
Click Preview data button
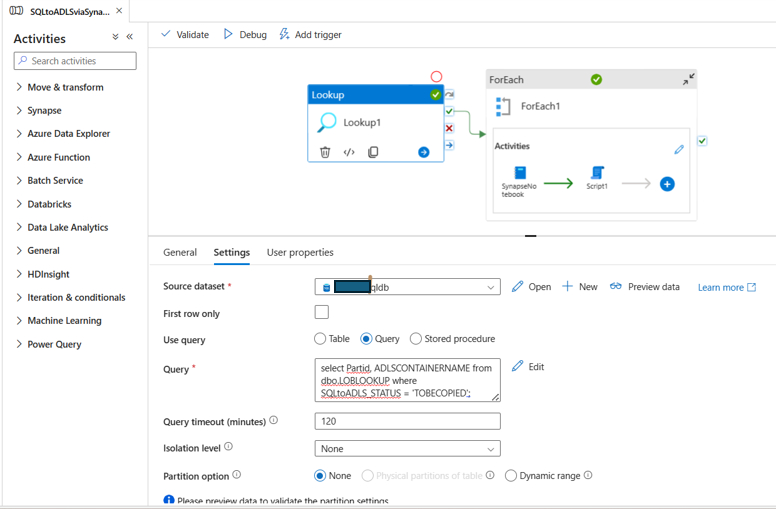point(645,286)
